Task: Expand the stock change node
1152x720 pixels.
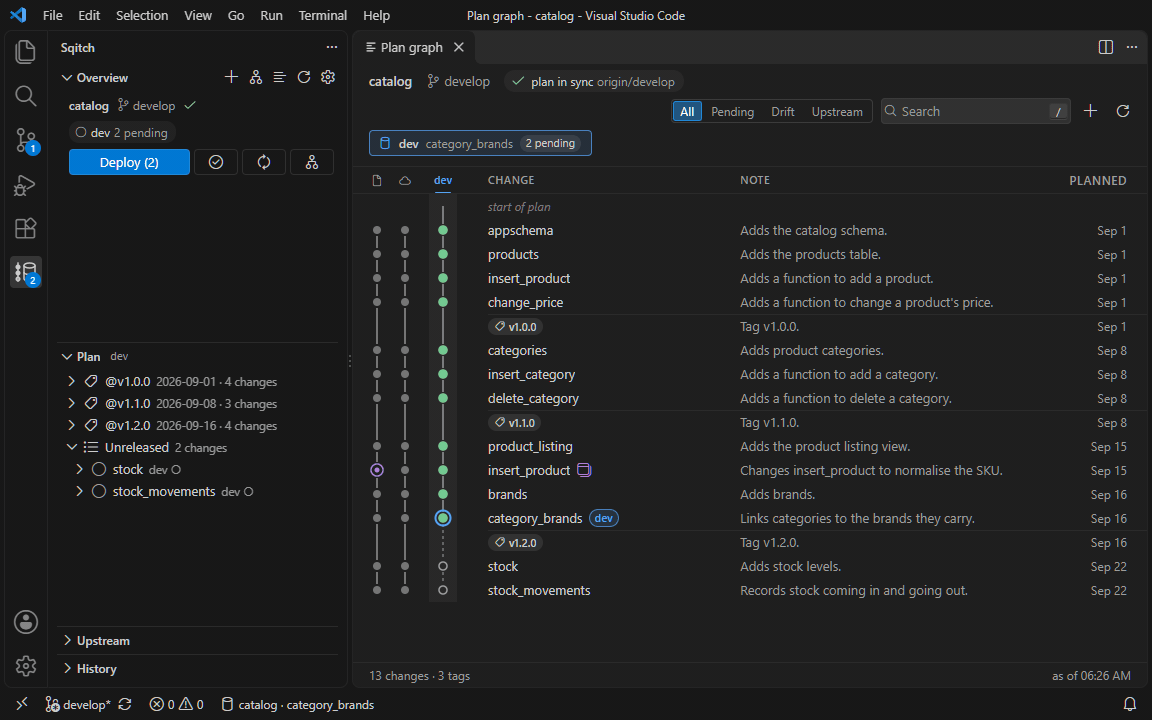Action: coord(79,469)
